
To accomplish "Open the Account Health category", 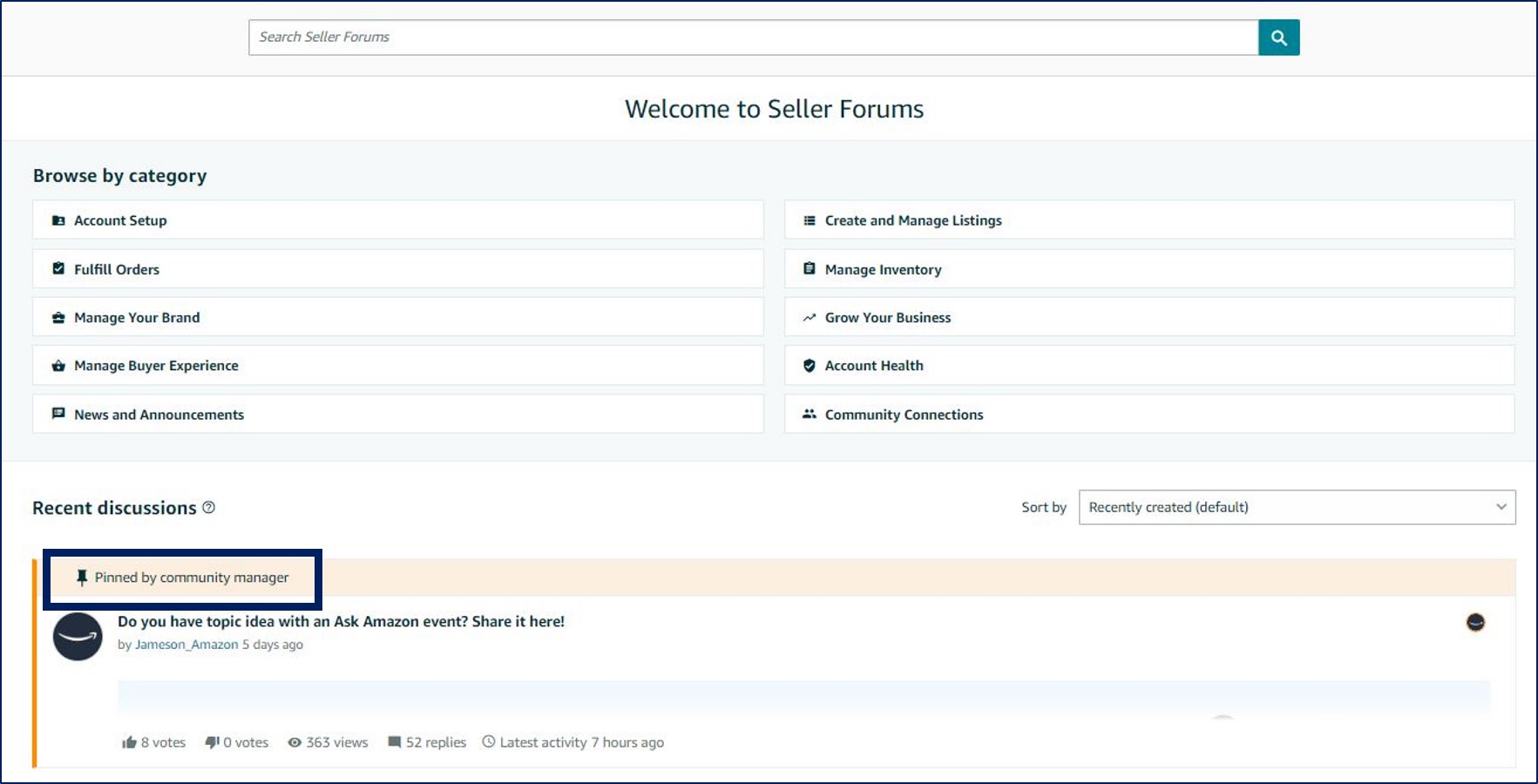I will pos(1149,366).
